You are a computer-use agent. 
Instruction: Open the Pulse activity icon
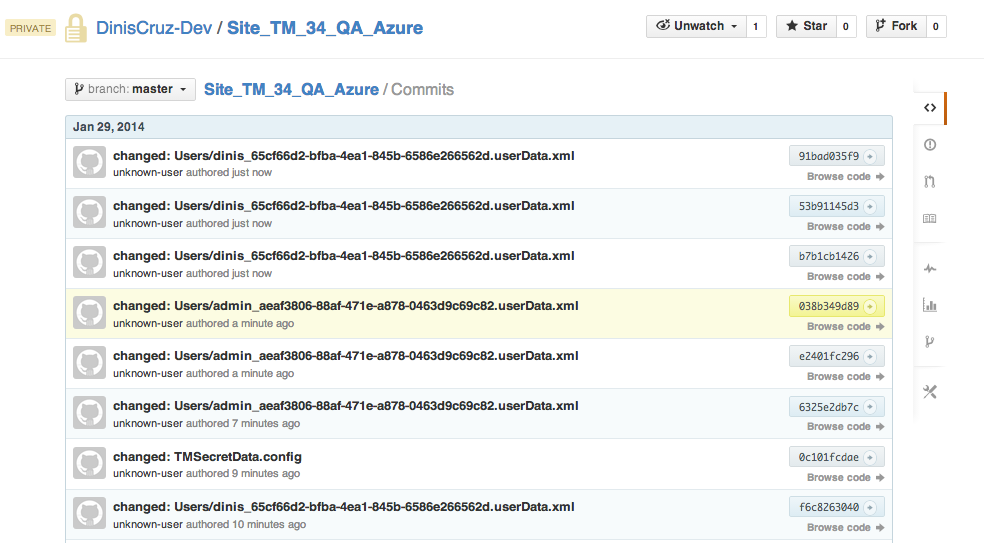pyautogui.click(x=929, y=268)
